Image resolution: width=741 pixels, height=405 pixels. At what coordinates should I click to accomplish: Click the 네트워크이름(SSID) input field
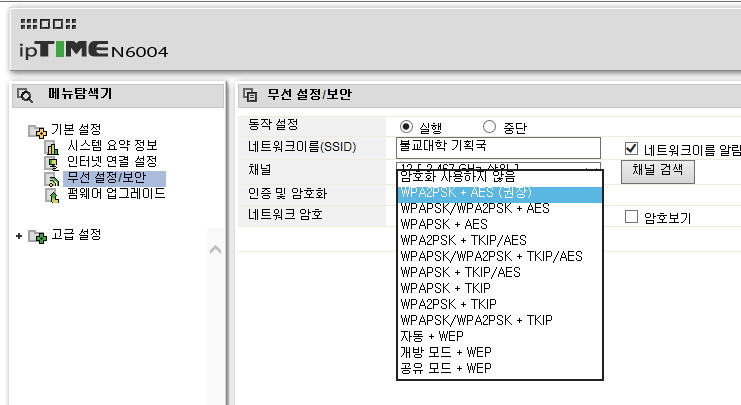tap(499, 147)
